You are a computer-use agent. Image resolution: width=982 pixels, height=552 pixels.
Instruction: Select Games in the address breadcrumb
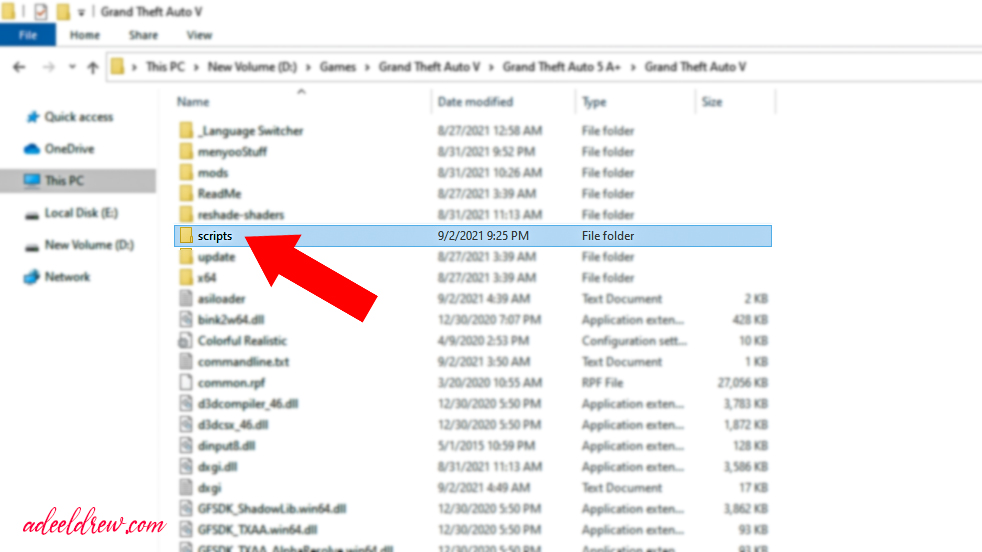[x=338, y=66]
